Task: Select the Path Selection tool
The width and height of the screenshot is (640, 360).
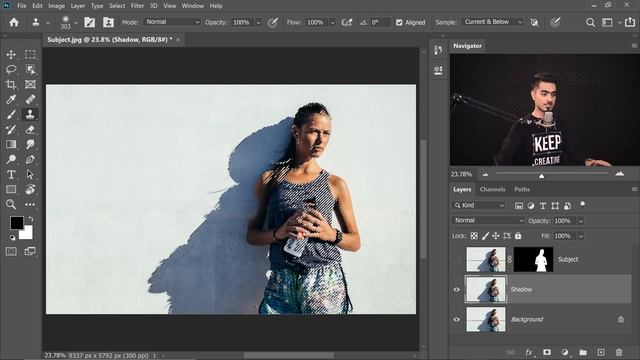Action: point(30,175)
